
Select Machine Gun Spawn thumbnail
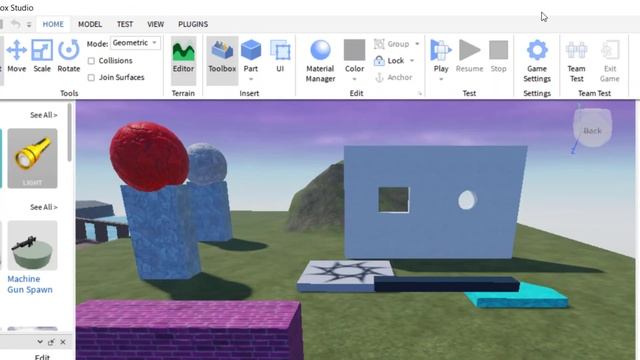(x=32, y=245)
